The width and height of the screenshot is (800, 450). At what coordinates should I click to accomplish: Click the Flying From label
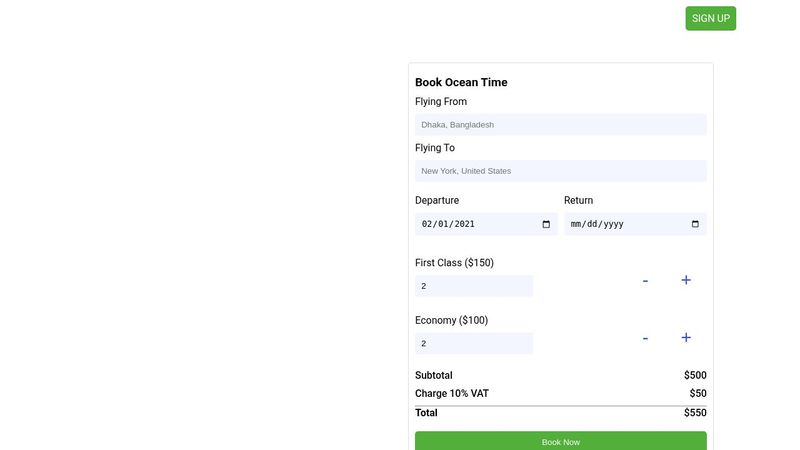pos(440,102)
